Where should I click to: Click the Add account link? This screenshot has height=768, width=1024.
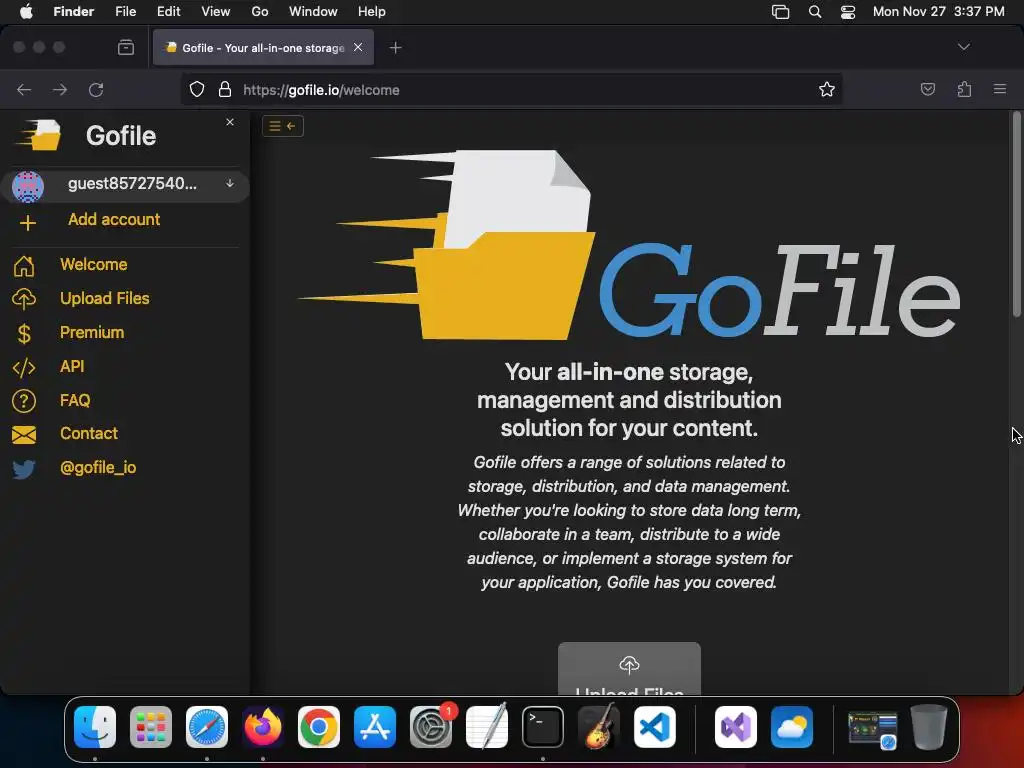pos(114,219)
